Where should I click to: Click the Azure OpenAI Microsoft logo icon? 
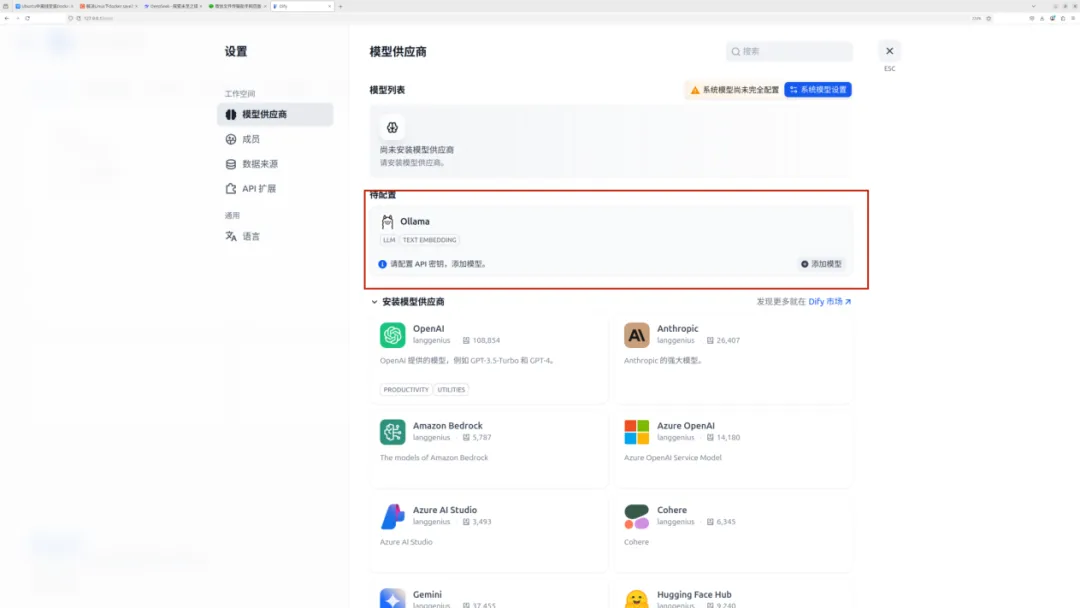[636, 432]
